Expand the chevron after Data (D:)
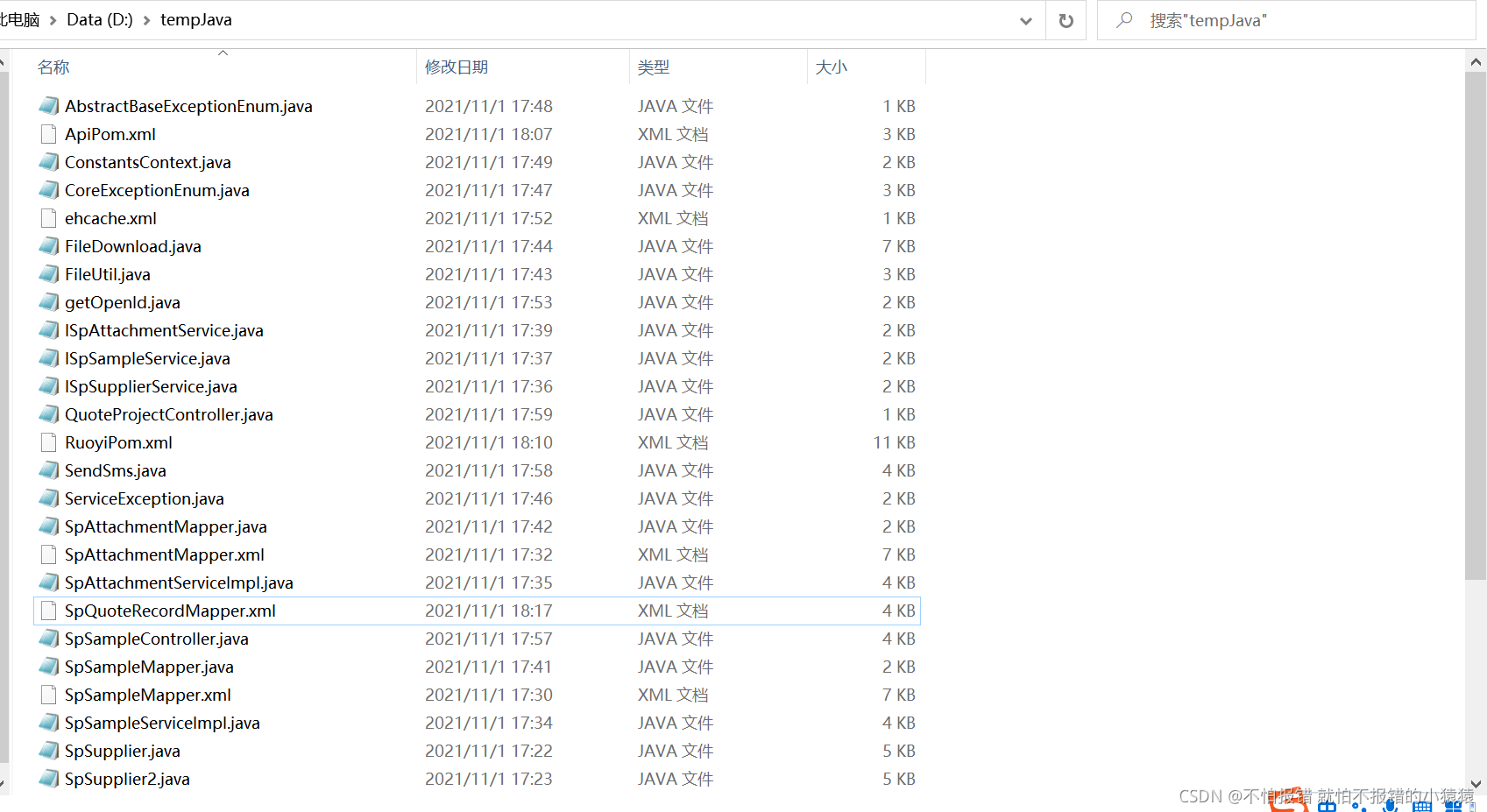Image resolution: width=1487 pixels, height=812 pixels. 146,20
